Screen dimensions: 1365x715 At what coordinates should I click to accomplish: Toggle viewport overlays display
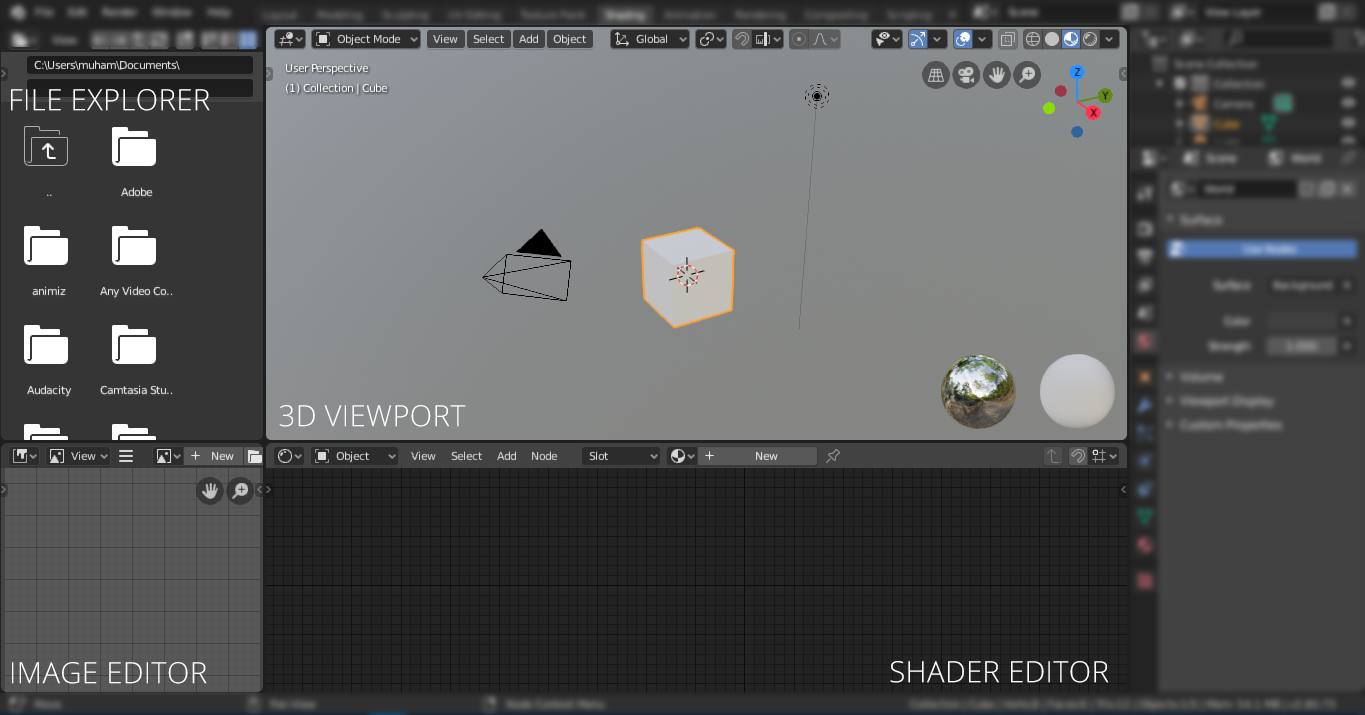point(963,39)
